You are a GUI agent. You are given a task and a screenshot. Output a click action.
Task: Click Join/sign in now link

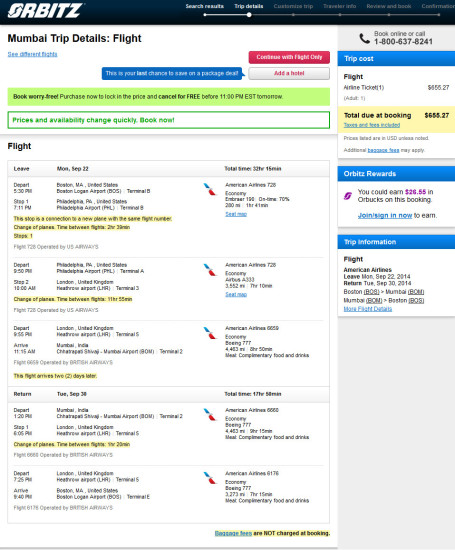click(385, 215)
